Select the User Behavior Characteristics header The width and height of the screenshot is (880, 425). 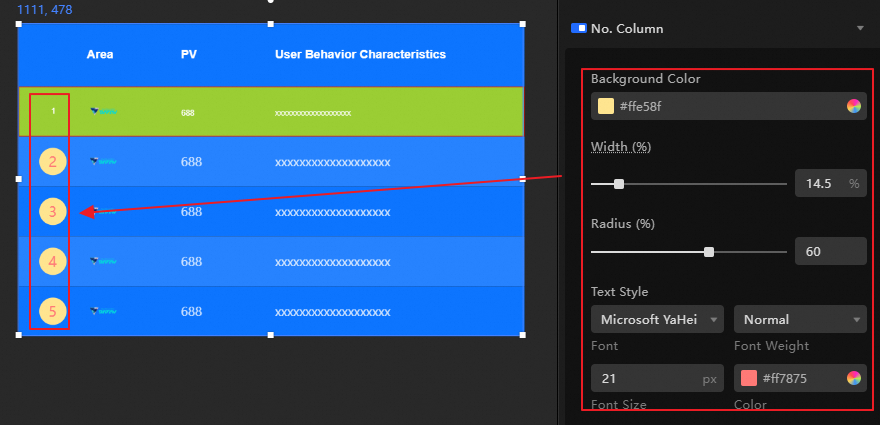(x=360, y=54)
